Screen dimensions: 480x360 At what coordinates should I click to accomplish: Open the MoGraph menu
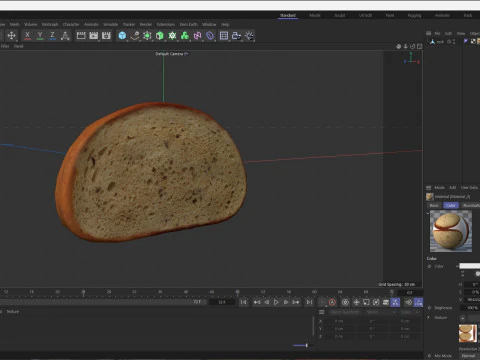[50, 24]
